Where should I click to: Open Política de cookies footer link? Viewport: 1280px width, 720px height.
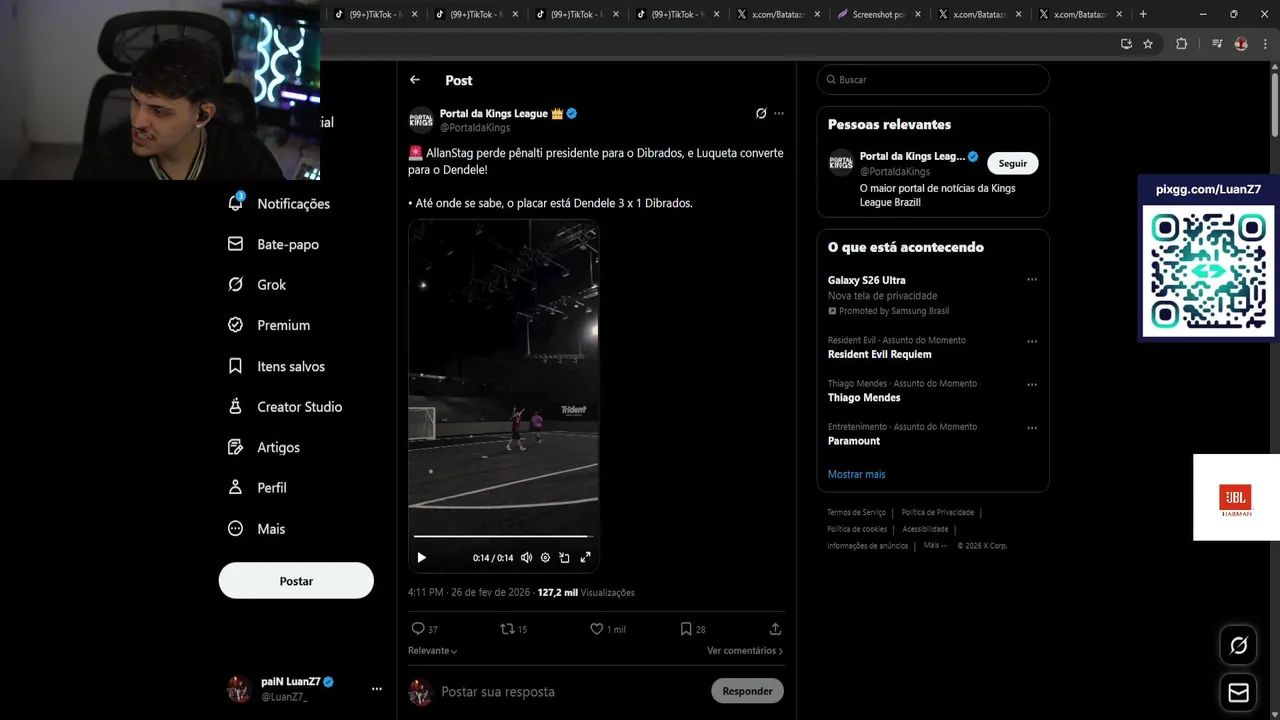pyautogui.click(x=857, y=529)
